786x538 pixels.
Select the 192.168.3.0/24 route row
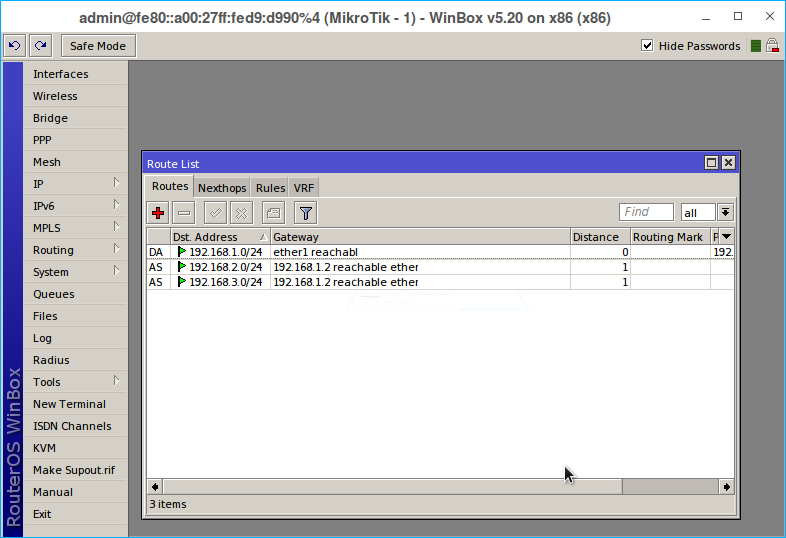tap(440, 282)
